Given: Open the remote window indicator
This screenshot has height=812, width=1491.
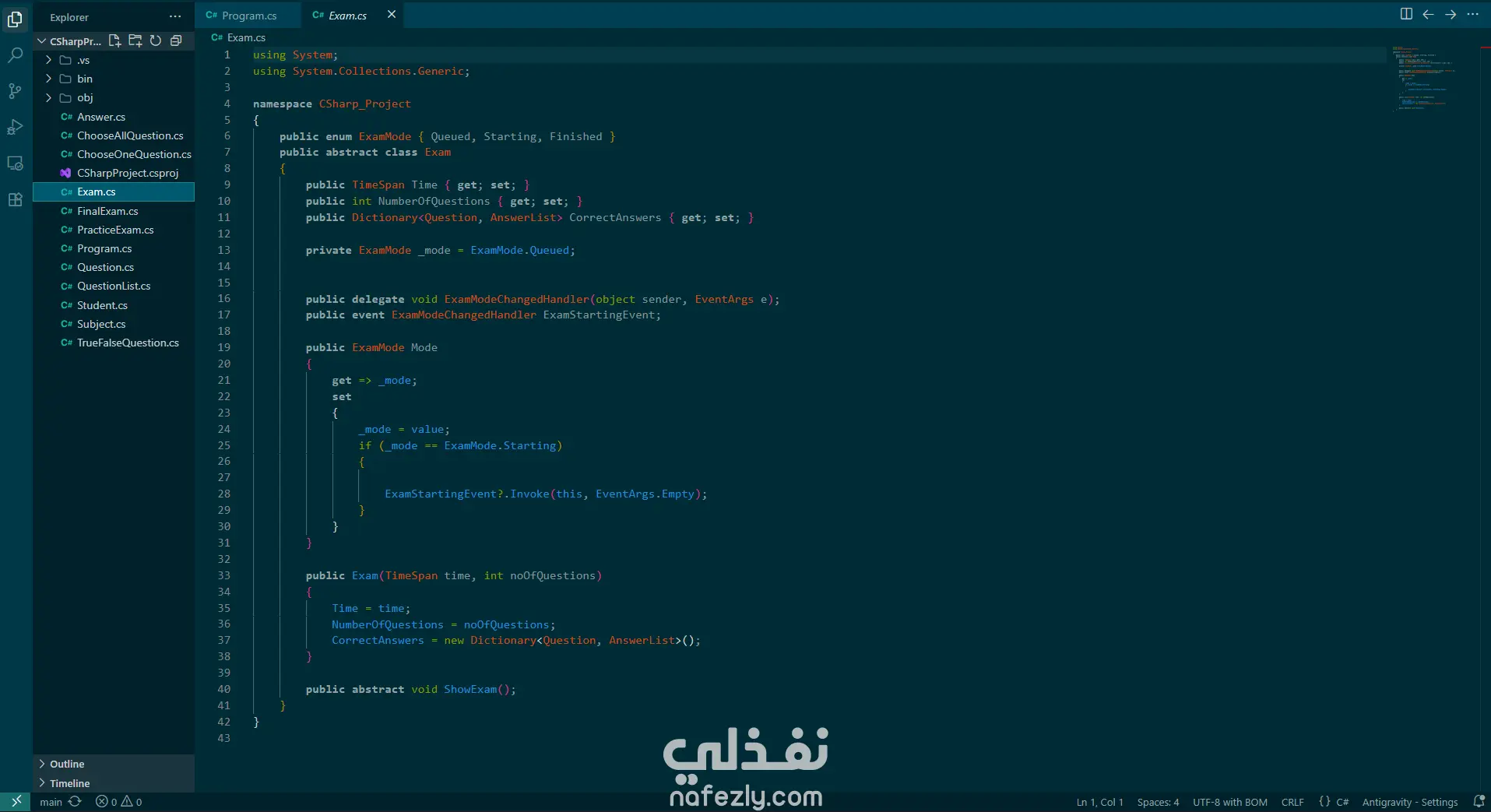Looking at the screenshot, I should [x=16, y=802].
